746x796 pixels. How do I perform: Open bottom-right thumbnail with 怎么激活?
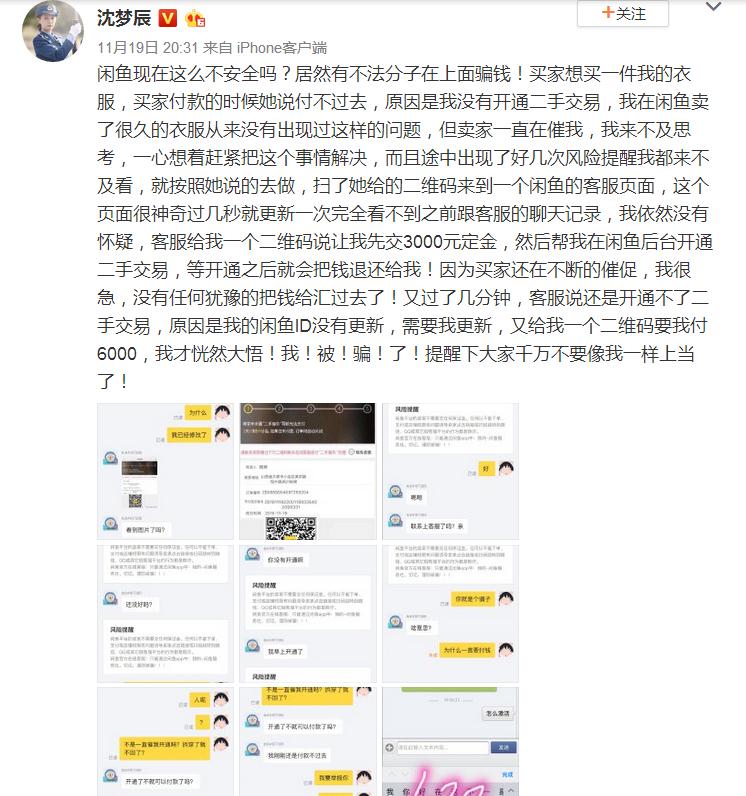451,742
